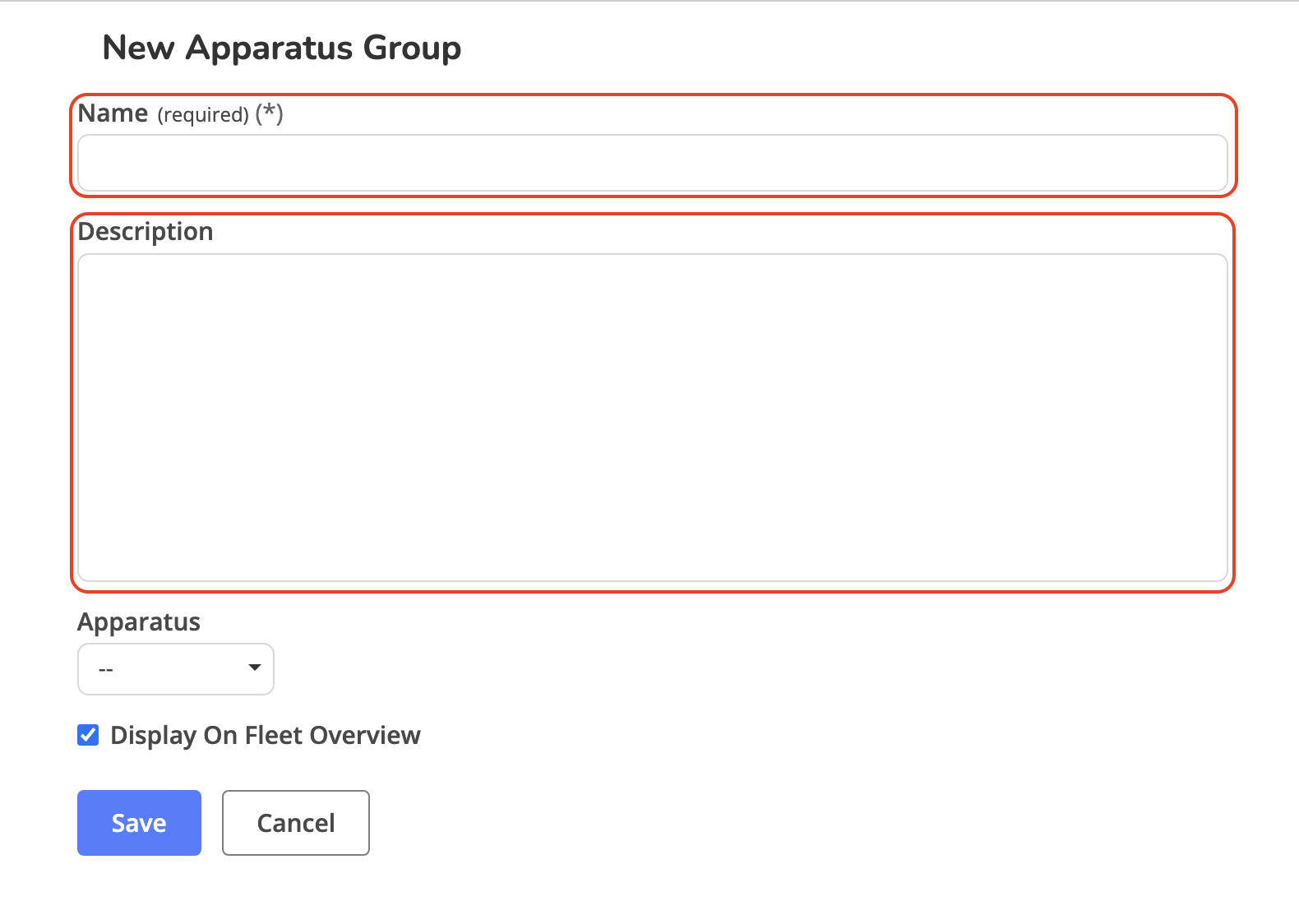The width and height of the screenshot is (1299, 924).
Task: Click the Description field label
Action: [x=146, y=232]
